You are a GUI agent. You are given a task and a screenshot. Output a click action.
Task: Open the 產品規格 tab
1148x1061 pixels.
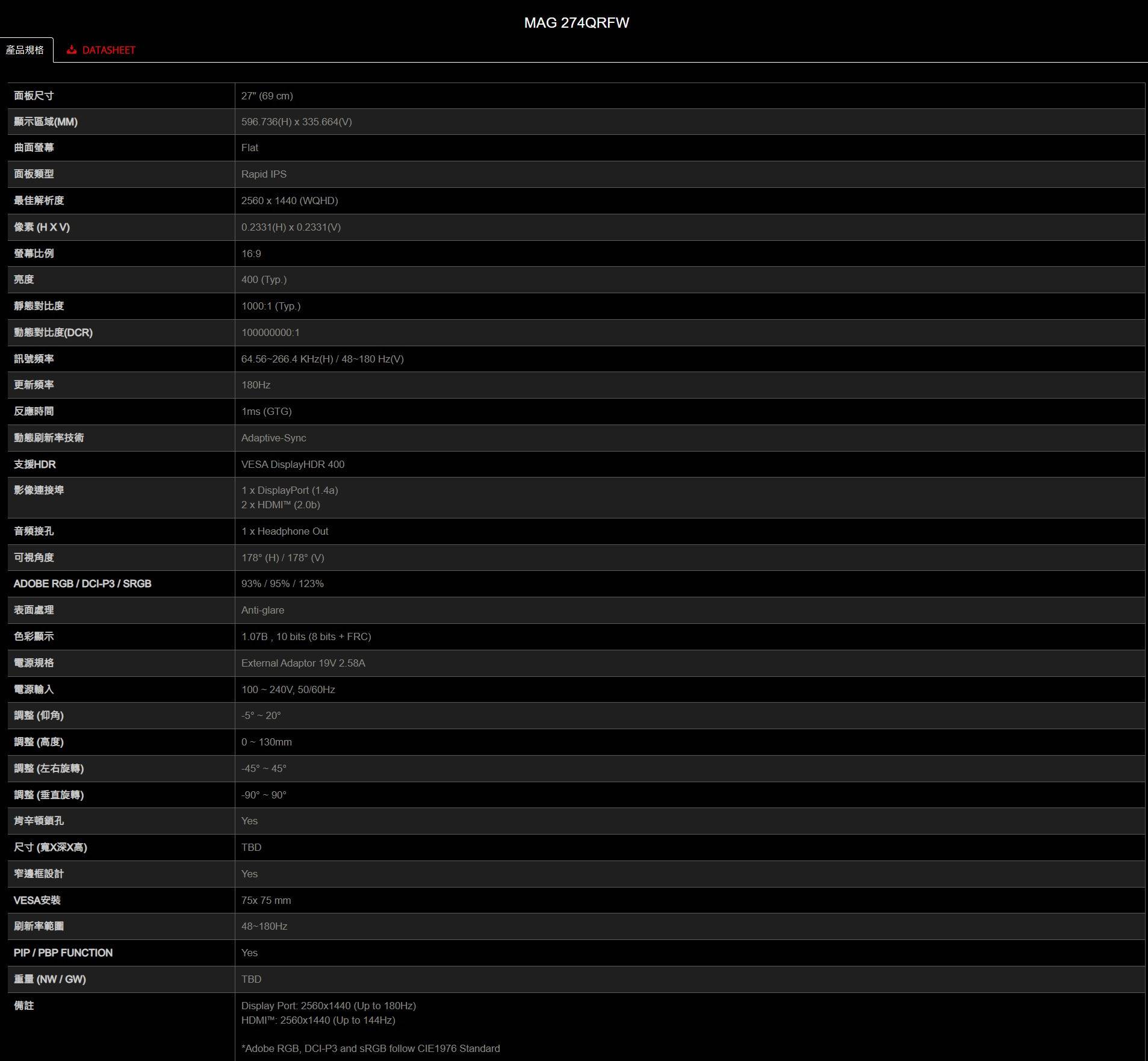coord(25,50)
